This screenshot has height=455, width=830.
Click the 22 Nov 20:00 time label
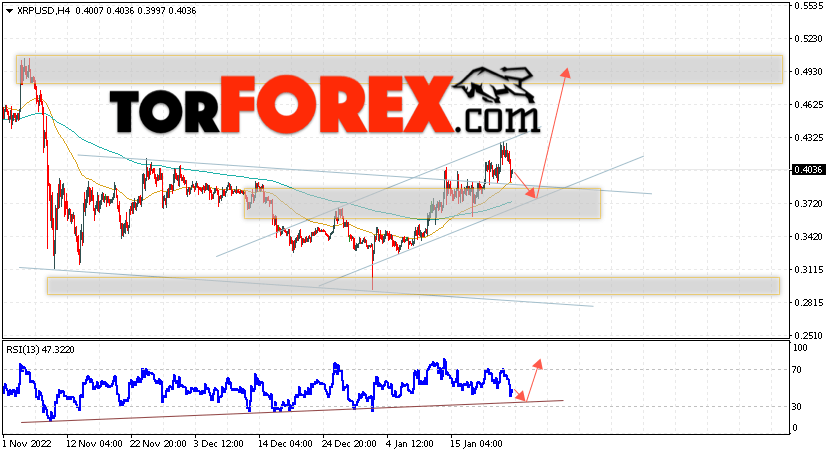pos(158,443)
